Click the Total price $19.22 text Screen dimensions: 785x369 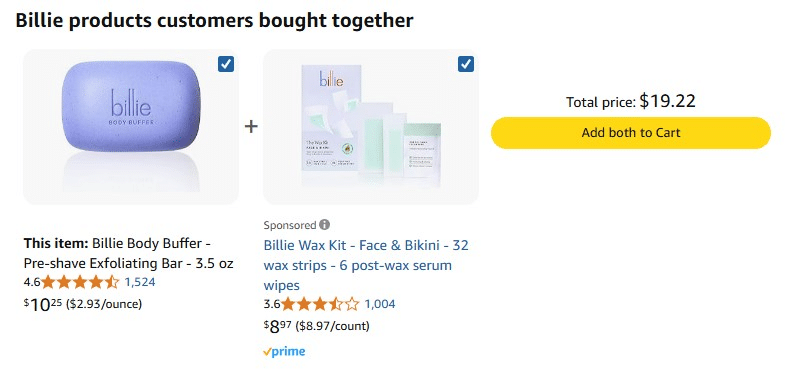[x=630, y=102]
